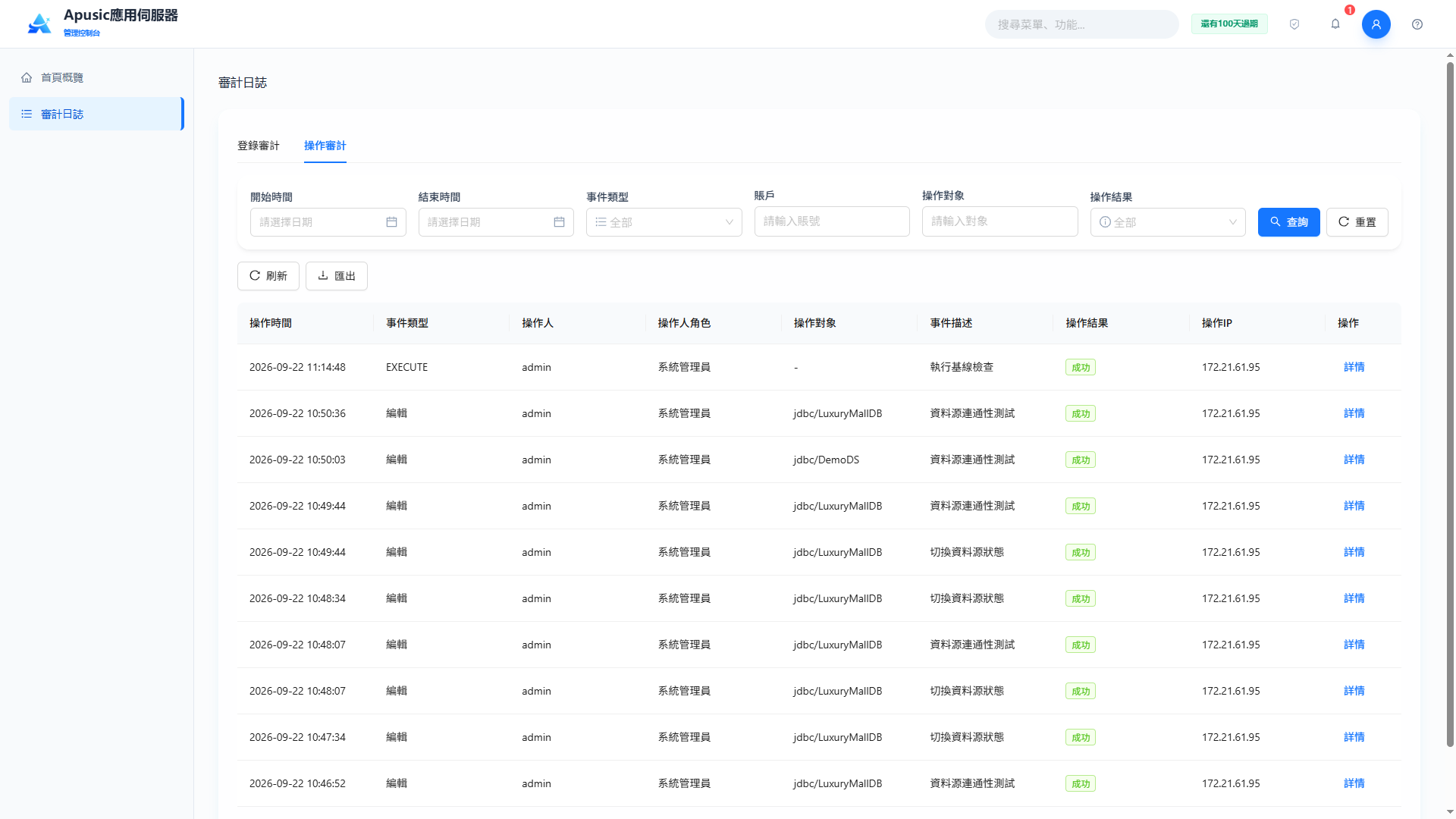Image resolution: width=1456 pixels, height=819 pixels.
Task: Open the user avatar menu
Action: coord(1376,24)
